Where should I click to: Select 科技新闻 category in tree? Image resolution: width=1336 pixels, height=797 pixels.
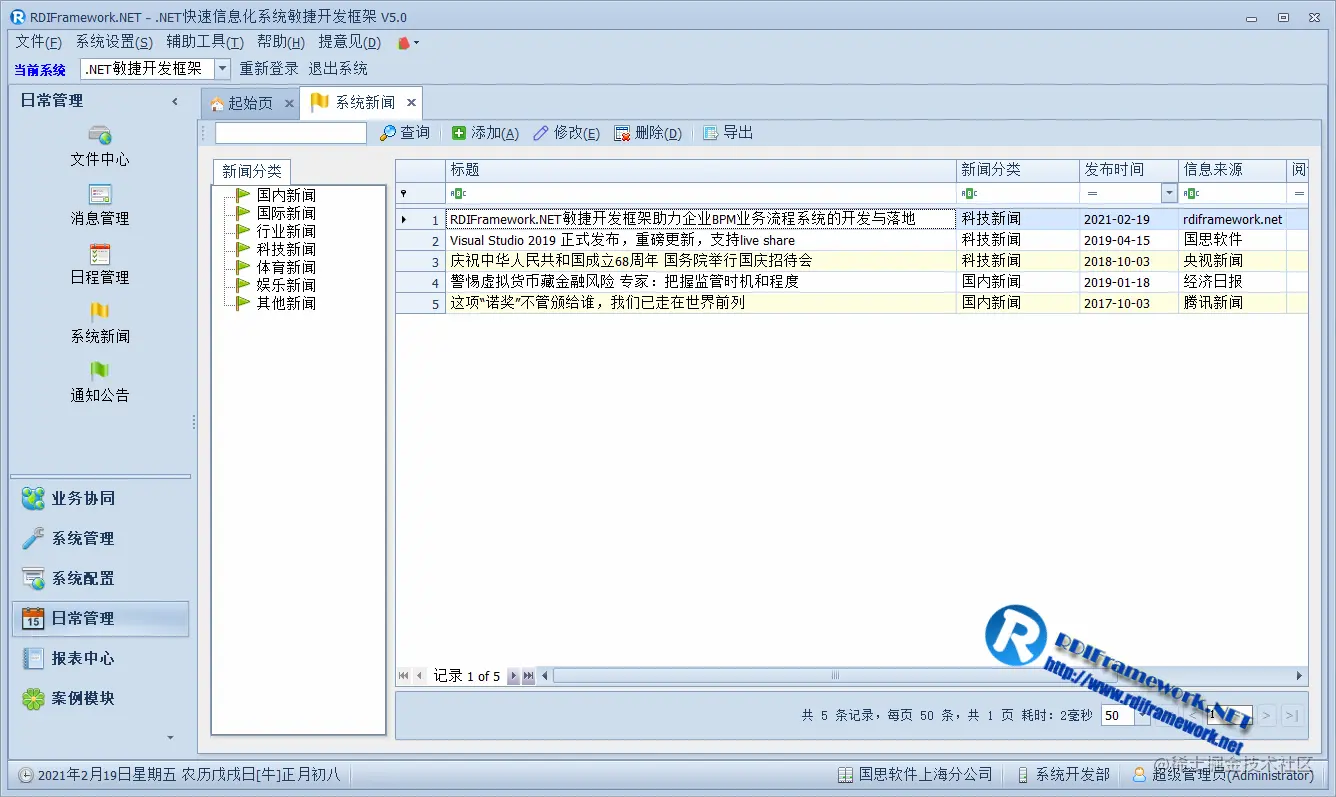coord(286,249)
